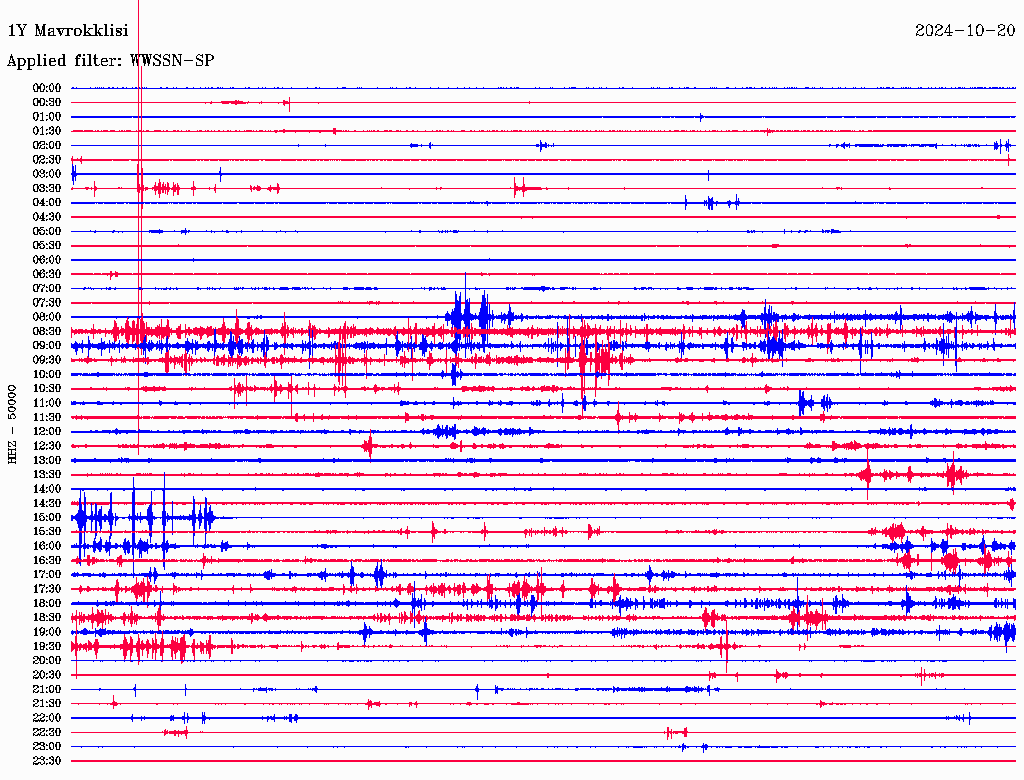Image resolution: width=1024 pixels, height=780 pixels.
Task: Select the 06:30 time label
Action: (47, 274)
